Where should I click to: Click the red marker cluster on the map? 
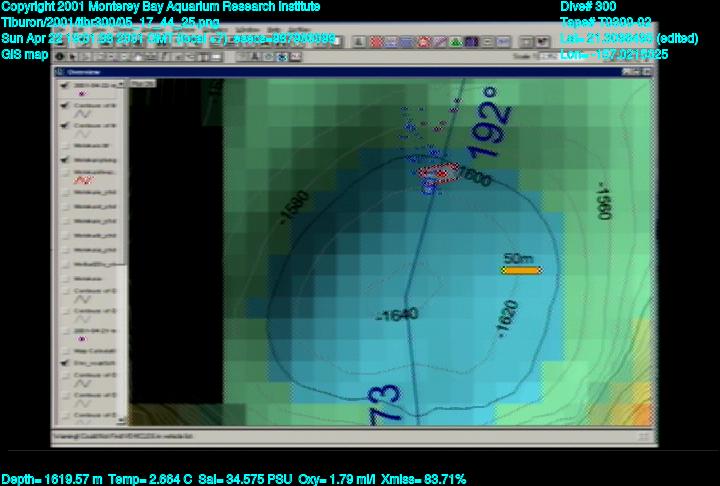point(441,172)
